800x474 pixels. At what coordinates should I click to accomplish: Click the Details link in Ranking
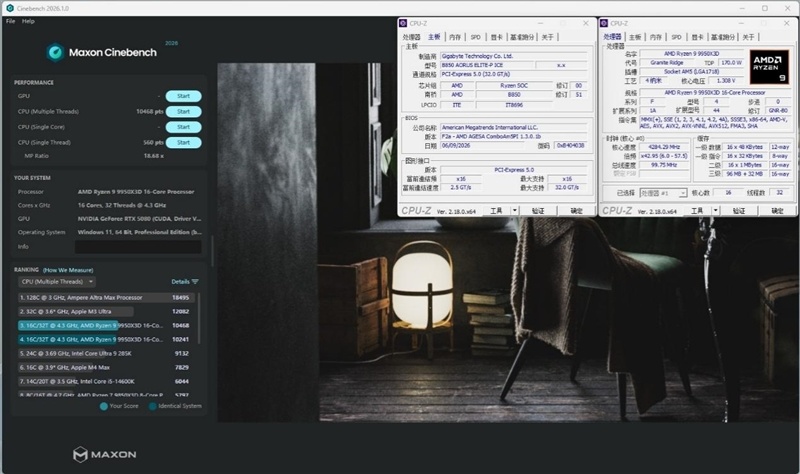[x=180, y=282]
